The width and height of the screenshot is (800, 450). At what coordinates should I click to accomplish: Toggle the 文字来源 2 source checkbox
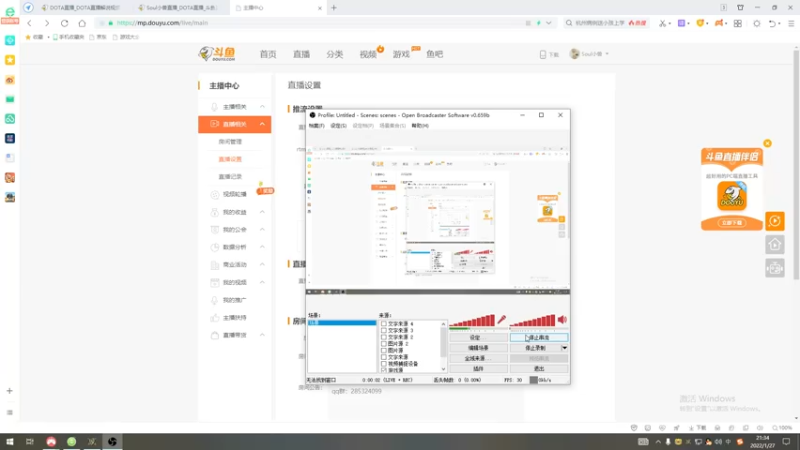[384, 337]
